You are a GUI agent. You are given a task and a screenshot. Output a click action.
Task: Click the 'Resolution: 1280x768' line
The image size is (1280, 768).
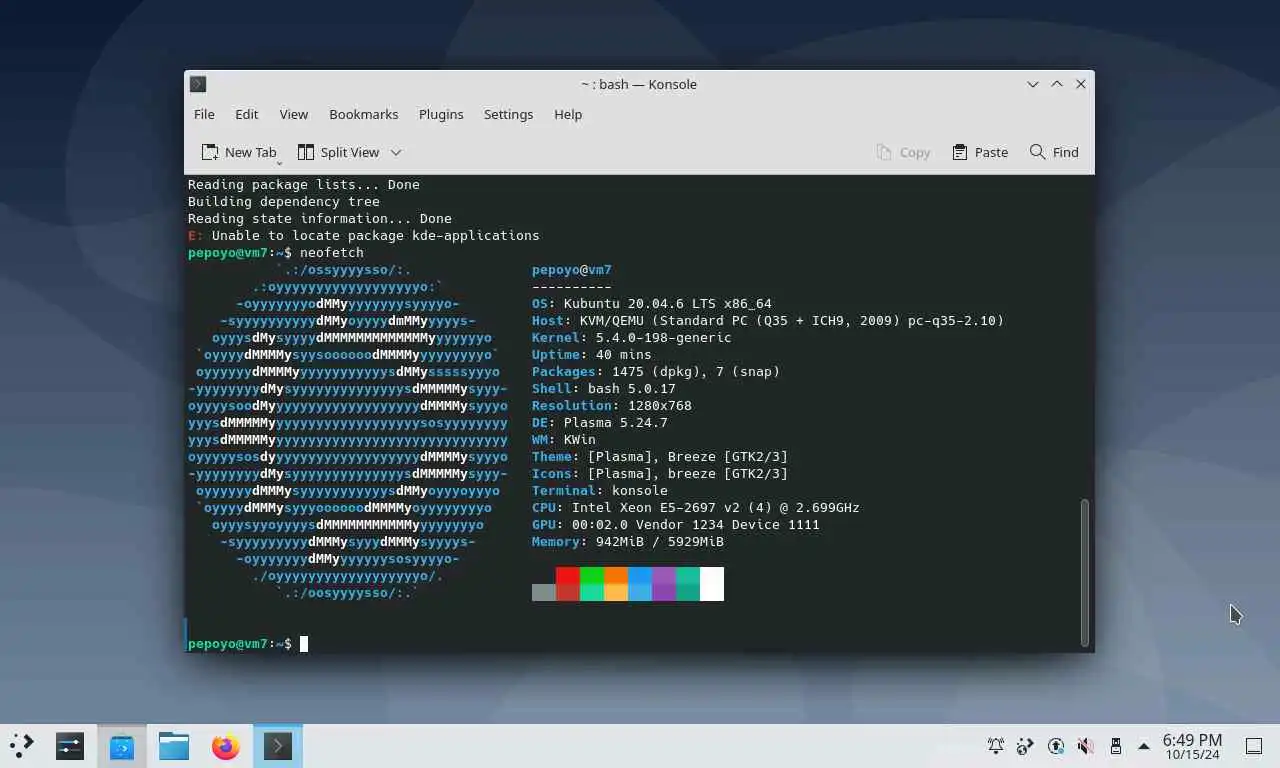point(612,406)
